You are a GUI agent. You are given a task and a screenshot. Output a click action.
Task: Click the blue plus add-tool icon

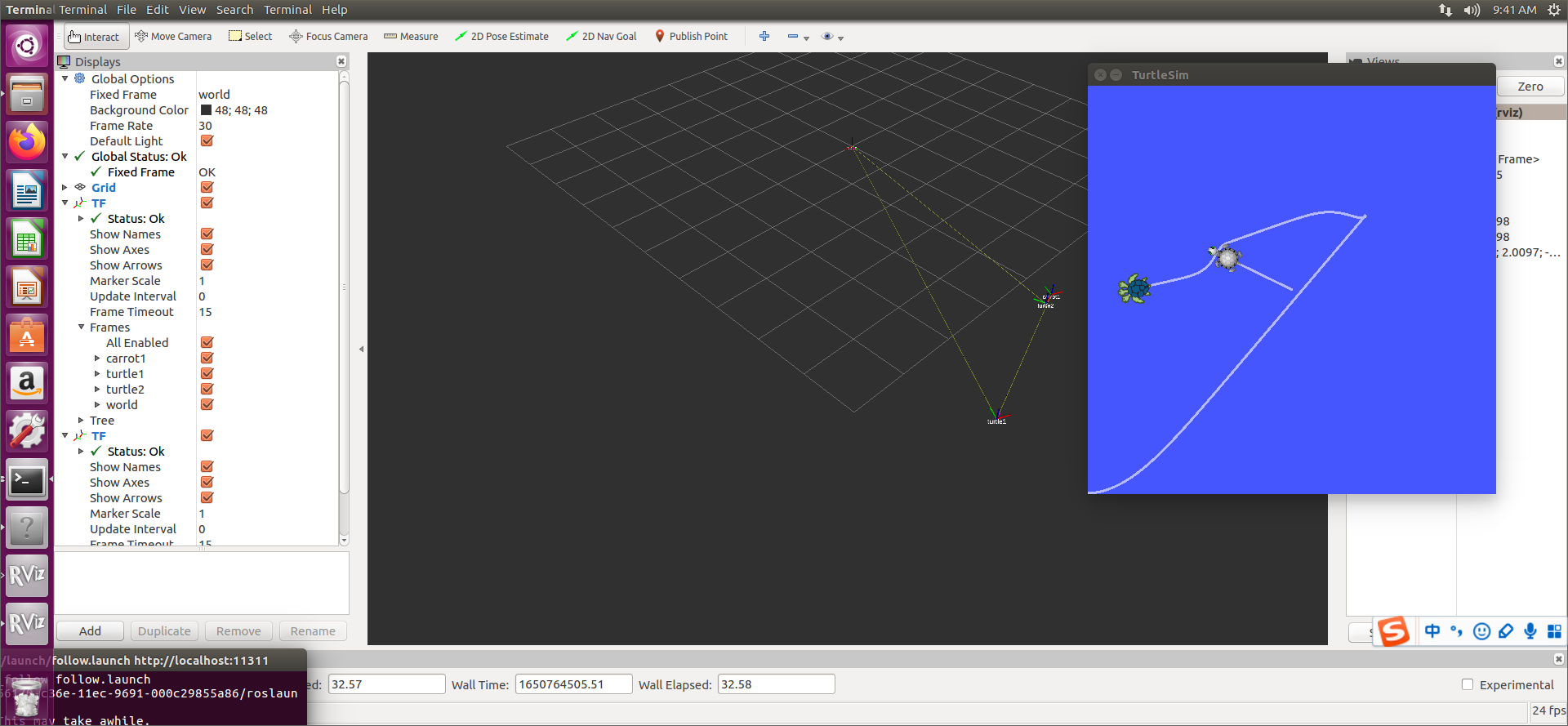click(x=764, y=37)
